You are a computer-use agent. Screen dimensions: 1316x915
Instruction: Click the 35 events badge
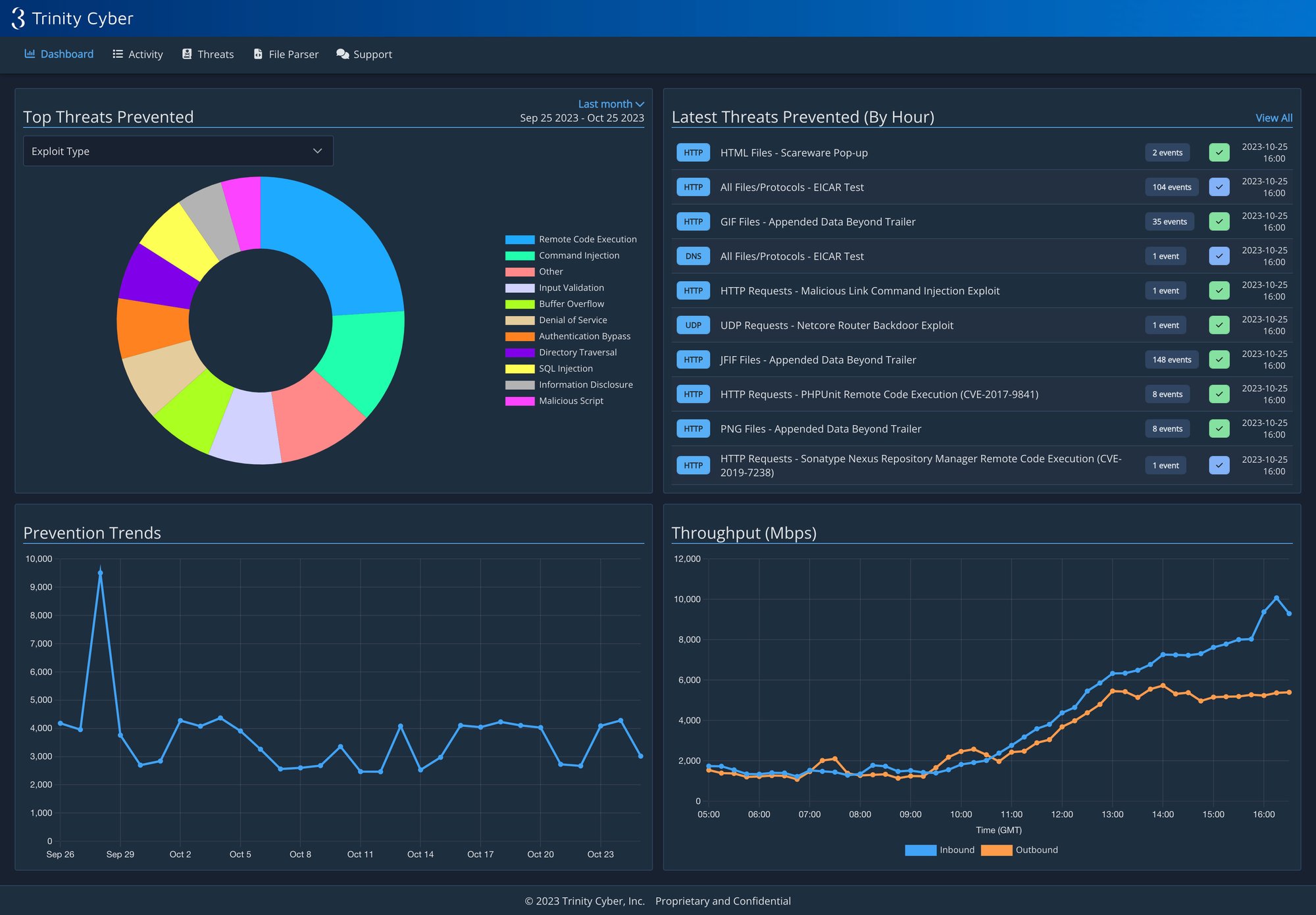click(1169, 222)
